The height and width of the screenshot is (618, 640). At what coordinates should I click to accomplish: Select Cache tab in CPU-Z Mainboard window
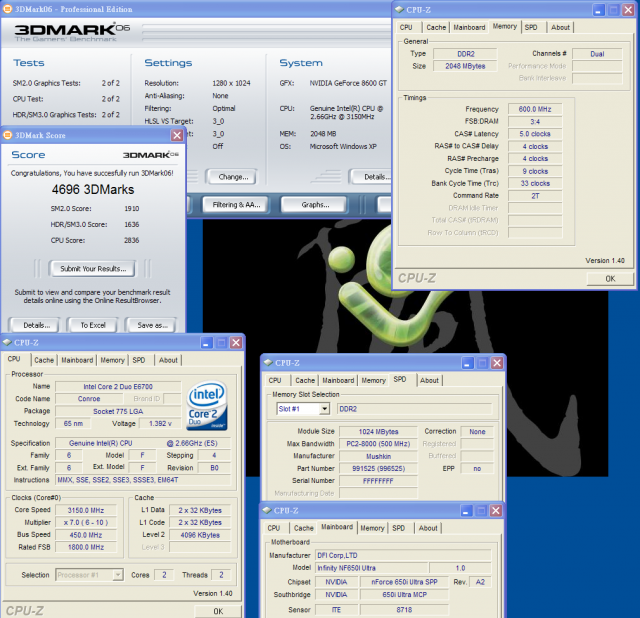tap(304, 528)
